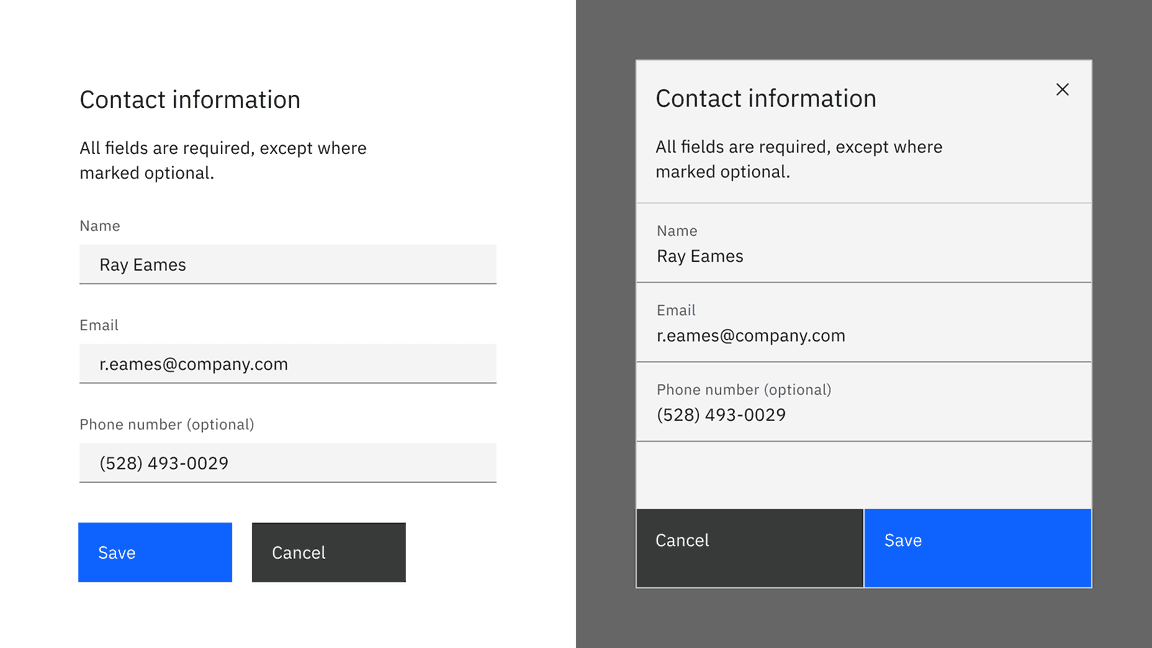Click the required fields helper text on the left
The width and height of the screenshot is (1152, 648).
pyautogui.click(x=223, y=160)
